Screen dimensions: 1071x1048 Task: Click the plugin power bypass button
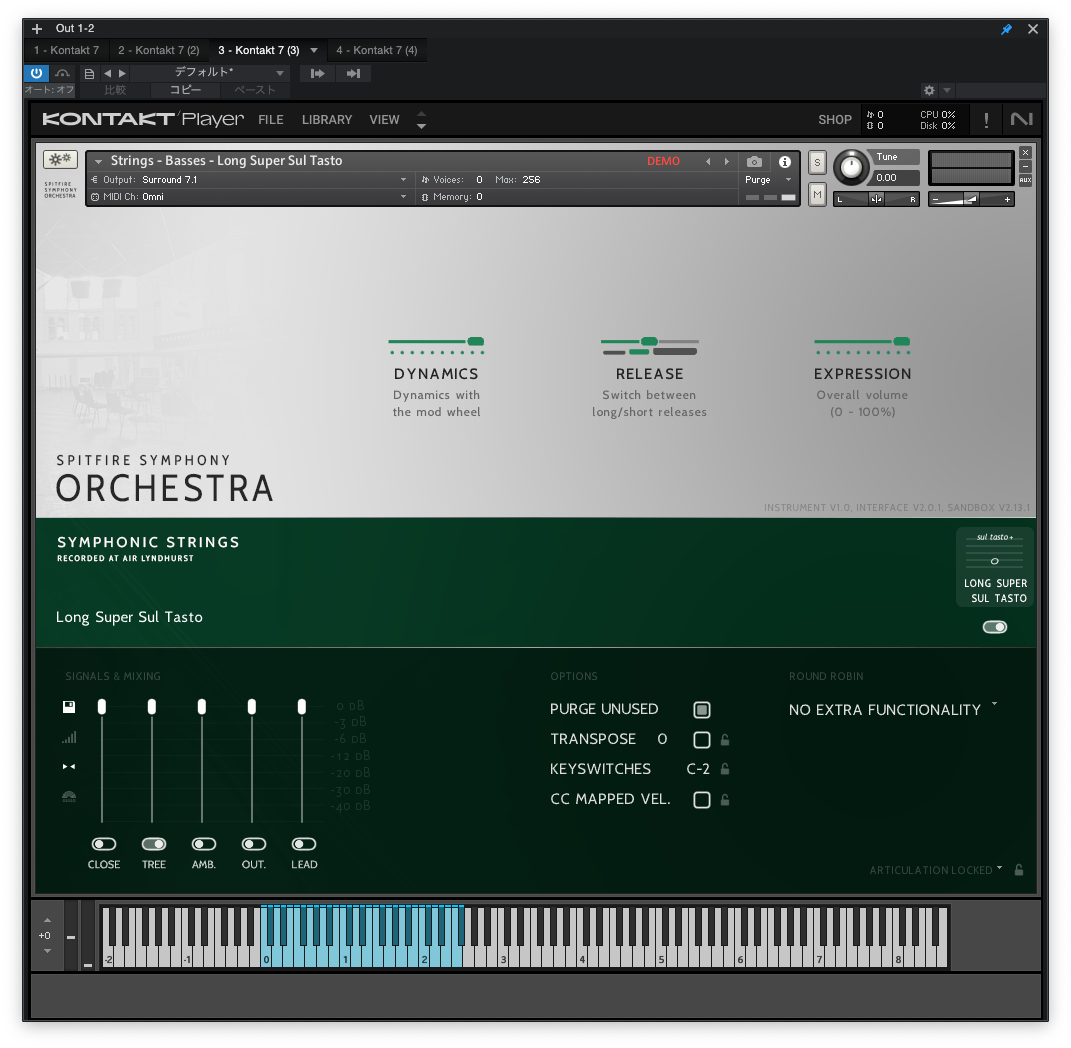pyautogui.click(x=36, y=73)
